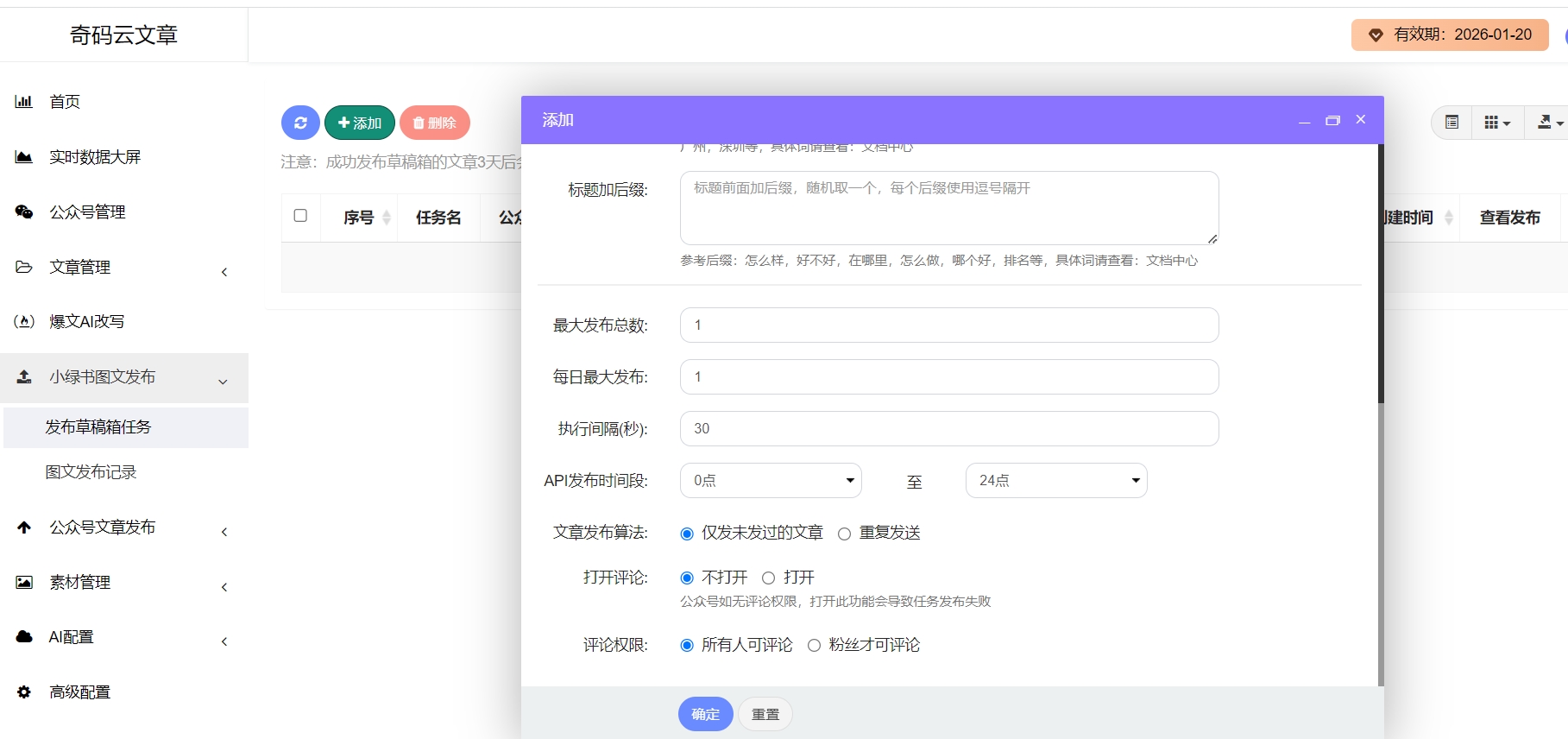Expand 公众号文章发布 submenu chevron

pyautogui.click(x=224, y=532)
